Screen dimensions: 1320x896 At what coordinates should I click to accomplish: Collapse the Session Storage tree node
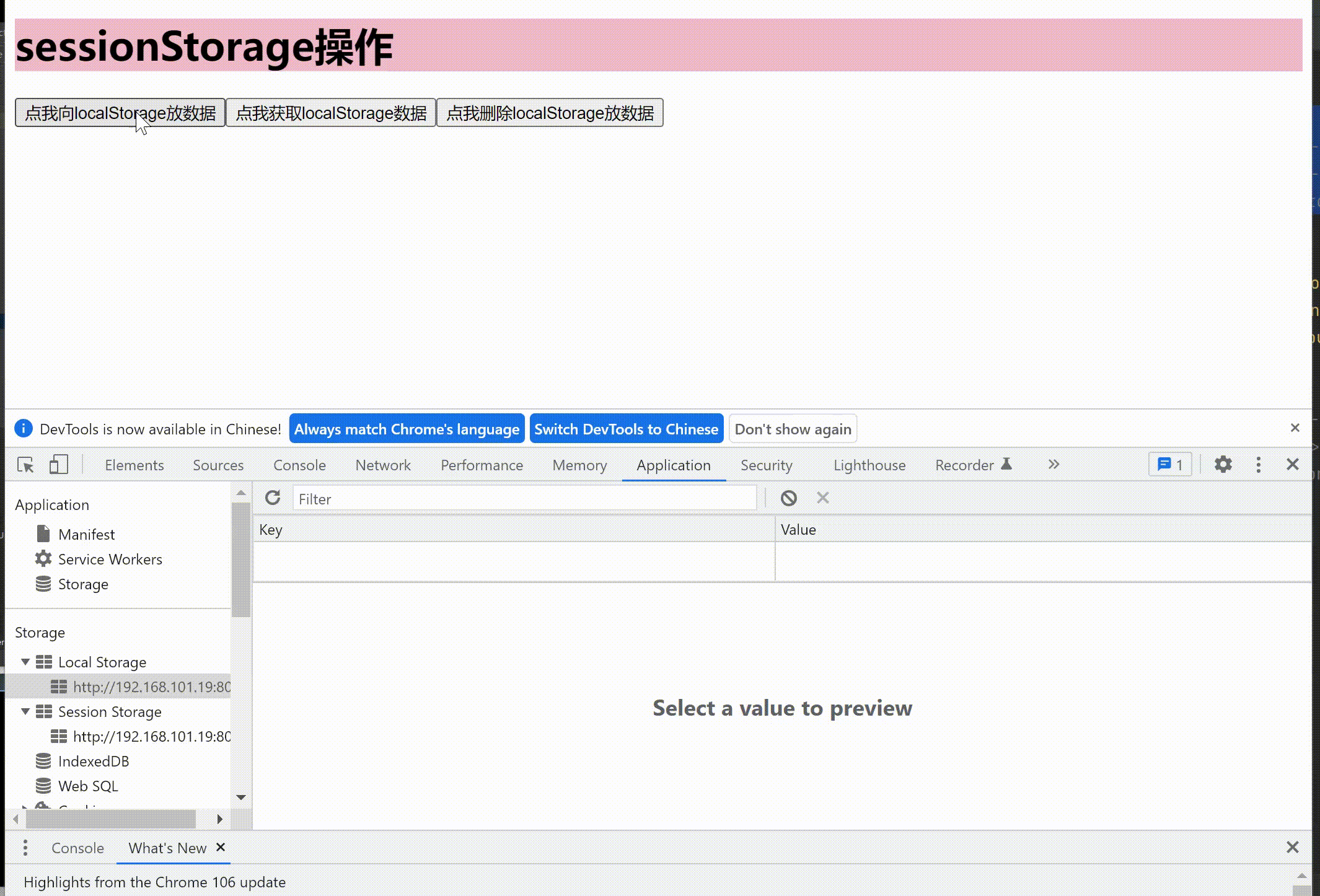25,711
